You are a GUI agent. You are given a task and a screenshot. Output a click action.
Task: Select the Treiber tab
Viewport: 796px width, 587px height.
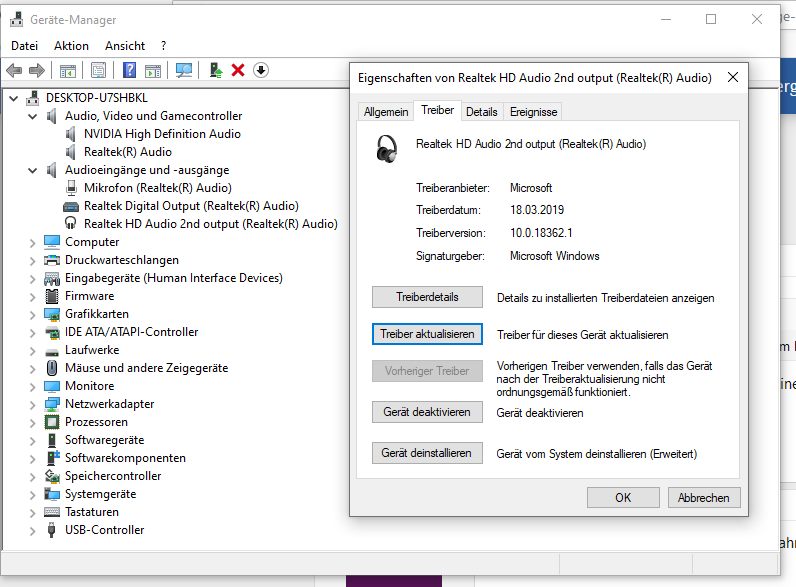pyautogui.click(x=438, y=110)
